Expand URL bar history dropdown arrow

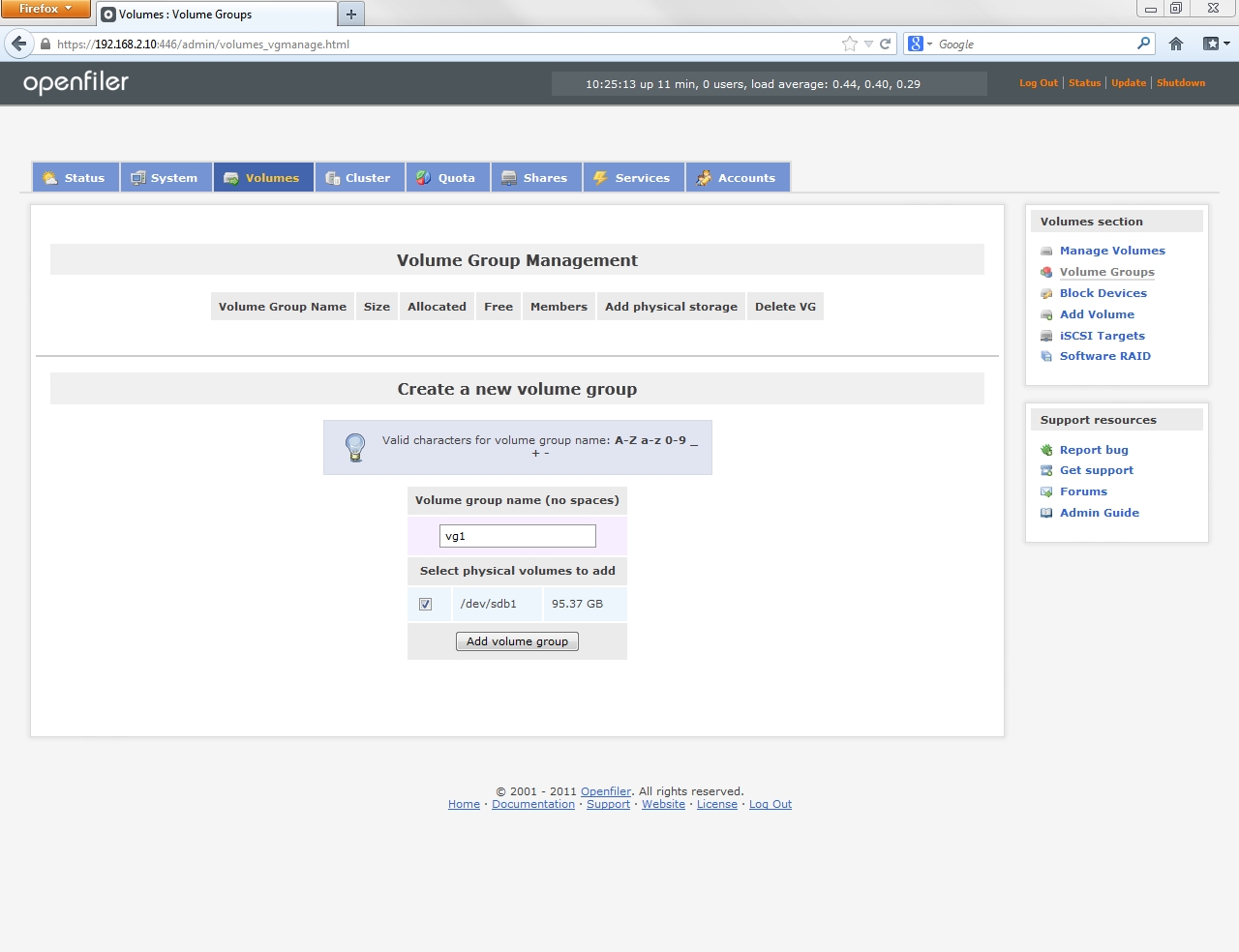868,44
